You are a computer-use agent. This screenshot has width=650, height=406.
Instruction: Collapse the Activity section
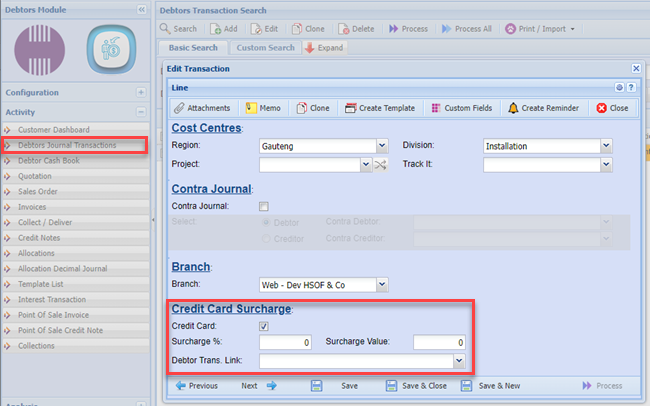(x=141, y=112)
